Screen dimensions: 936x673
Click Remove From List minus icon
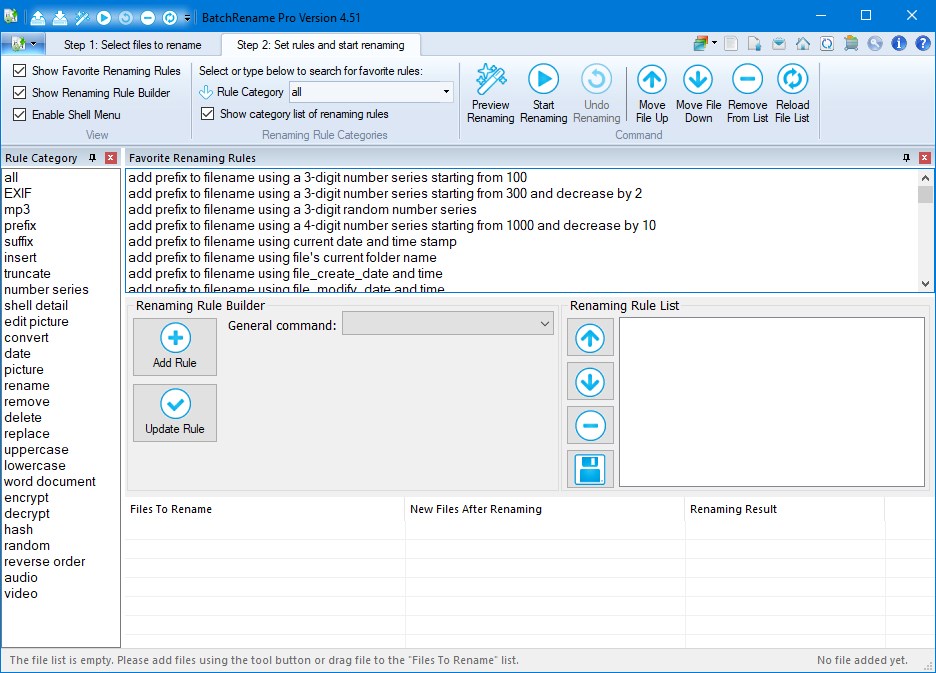747,80
